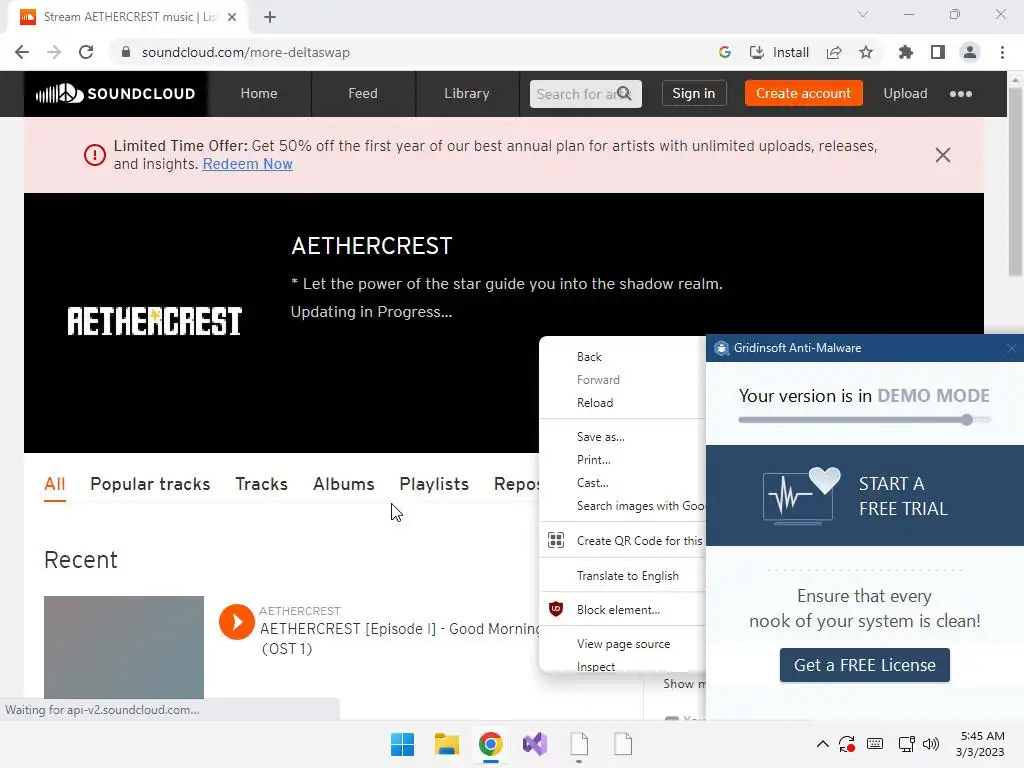Click Upload in the header
The width and height of the screenshot is (1024, 768).
coord(905,93)
